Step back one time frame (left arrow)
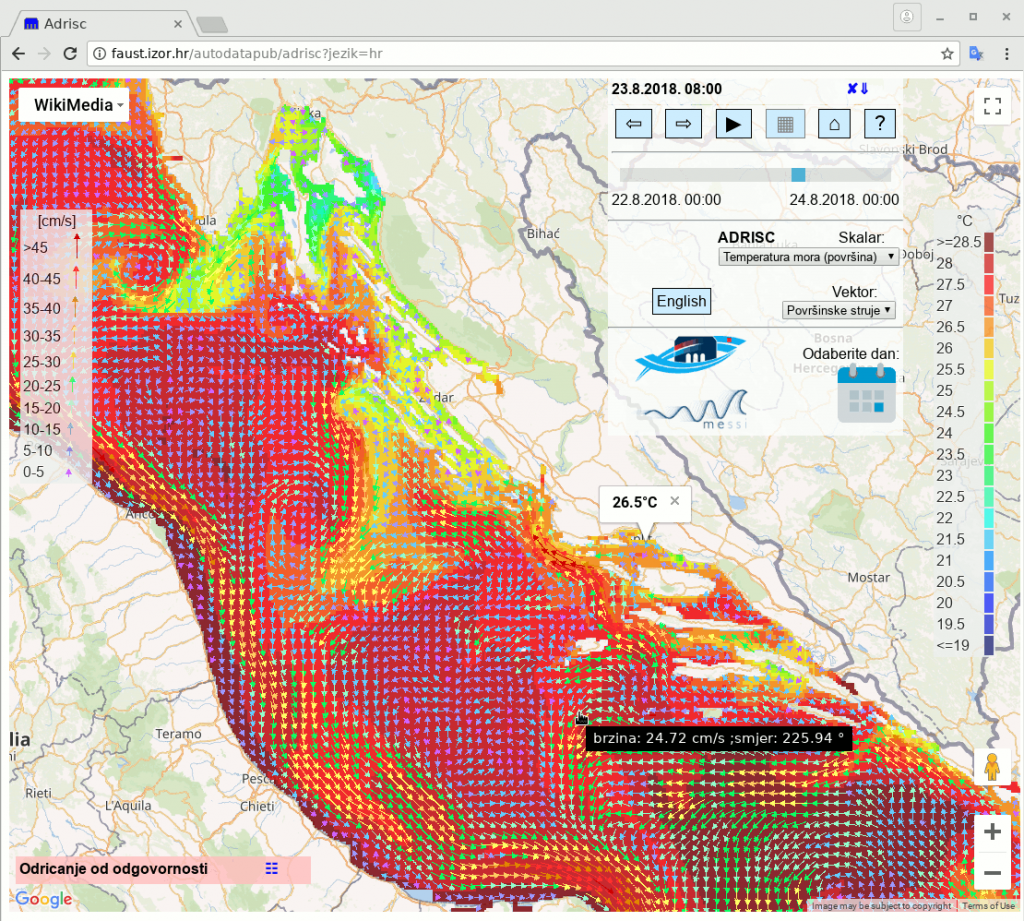This screenshot has width=1024, height=921. (633, 124)
